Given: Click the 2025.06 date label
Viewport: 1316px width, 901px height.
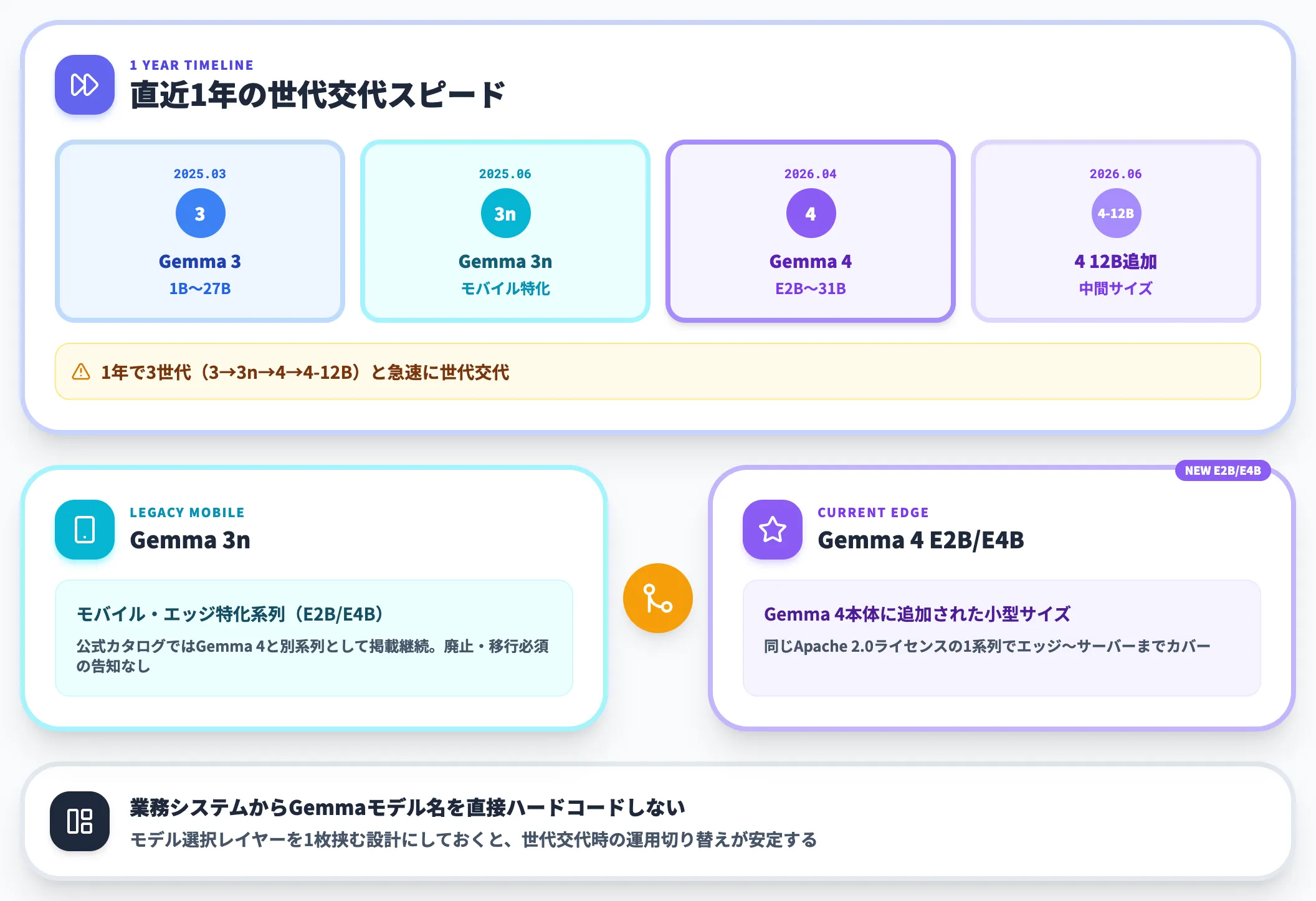Looking at the screenshot, I should click(x=505, y=174).
